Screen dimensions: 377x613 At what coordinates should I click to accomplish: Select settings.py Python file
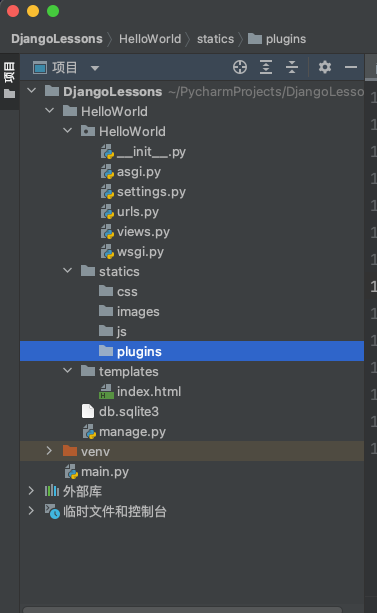[x=143, y=192]
